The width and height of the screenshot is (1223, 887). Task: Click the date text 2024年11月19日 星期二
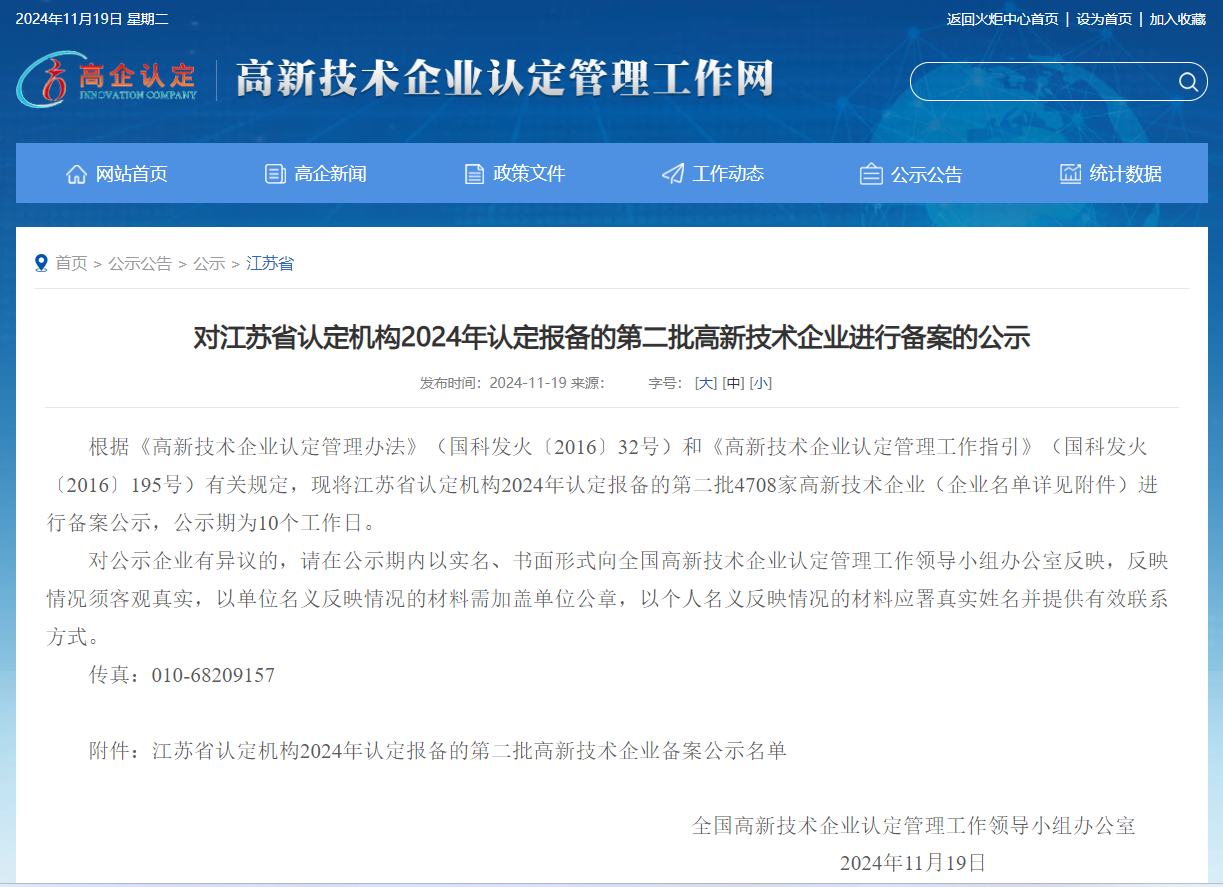pyautogui.click(x=91, y=19)
